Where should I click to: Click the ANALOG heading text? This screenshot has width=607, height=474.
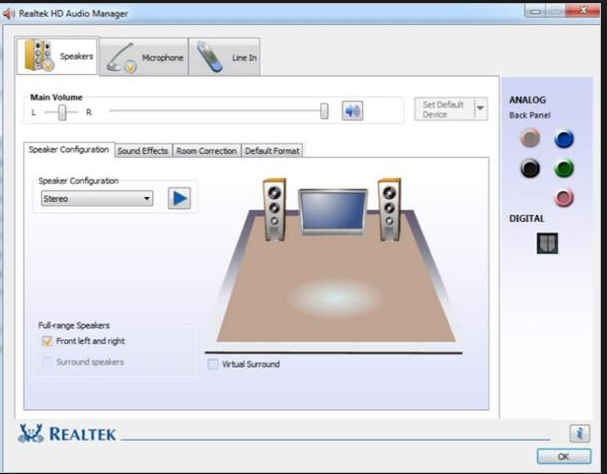click(x=528, y=100)
